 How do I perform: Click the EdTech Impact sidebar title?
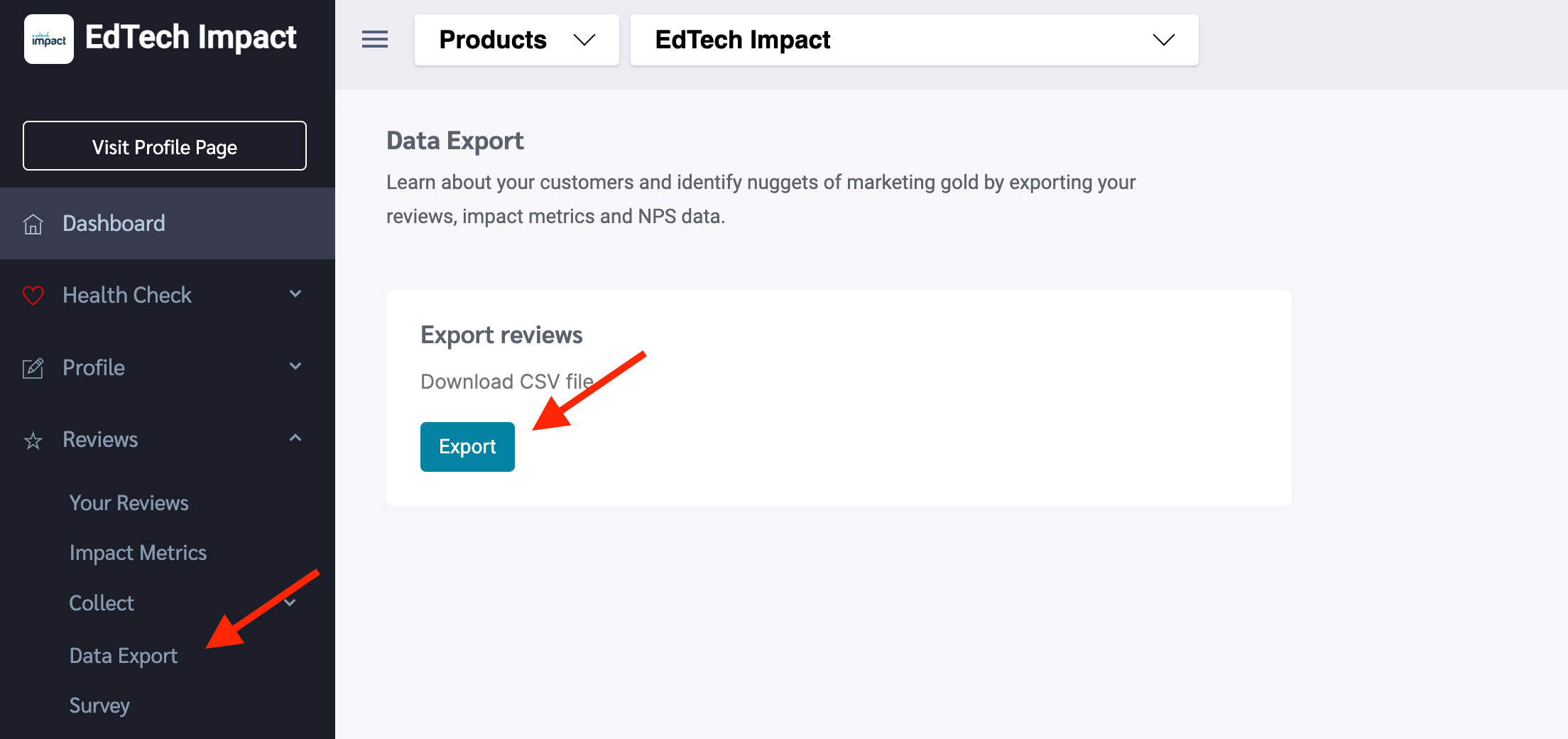tap(190, 37)
